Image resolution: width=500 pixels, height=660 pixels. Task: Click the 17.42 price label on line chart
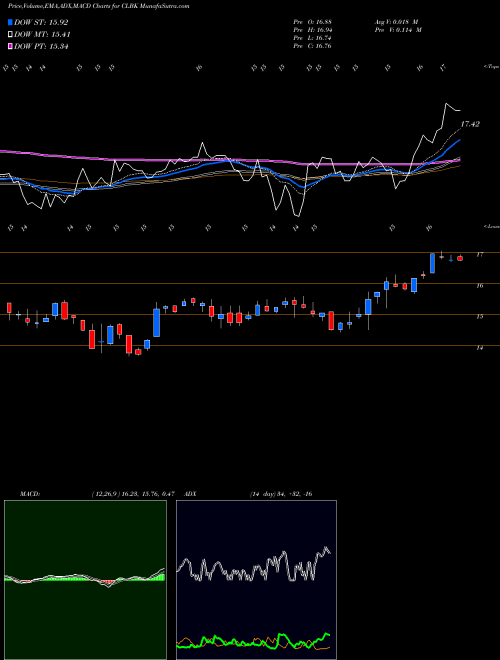click(x=470, y=124)
